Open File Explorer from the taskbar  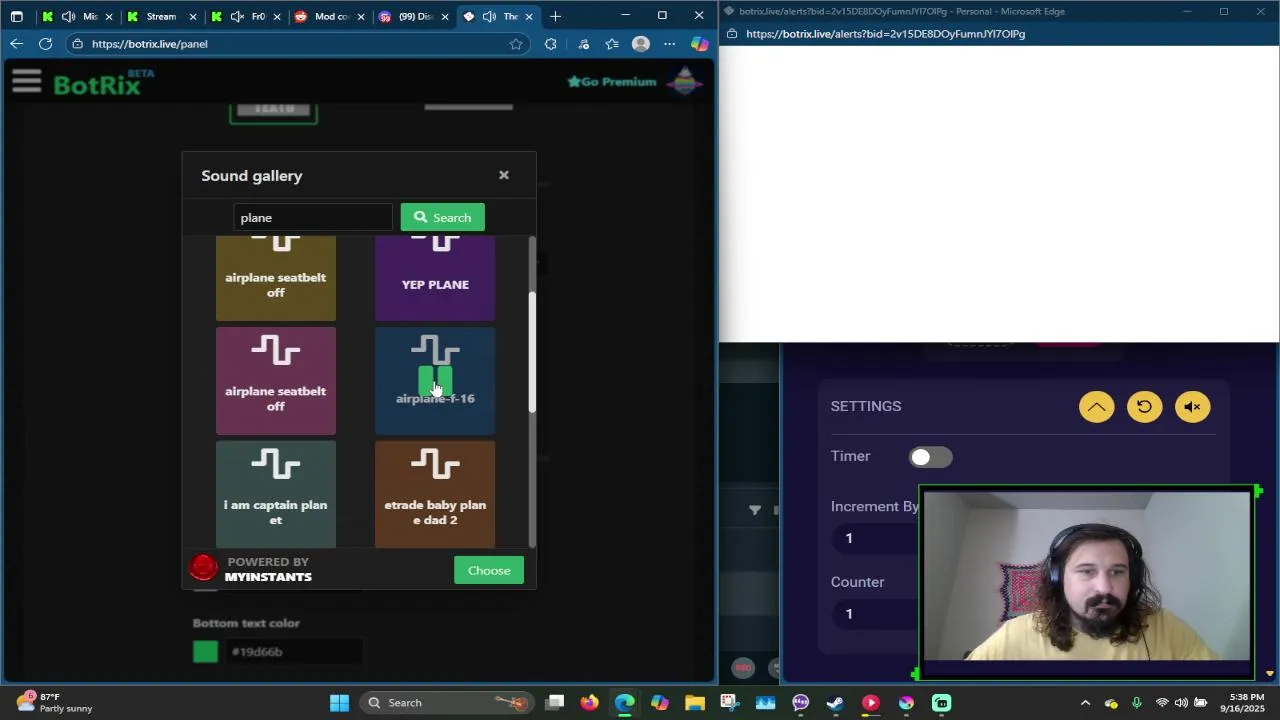694,702
